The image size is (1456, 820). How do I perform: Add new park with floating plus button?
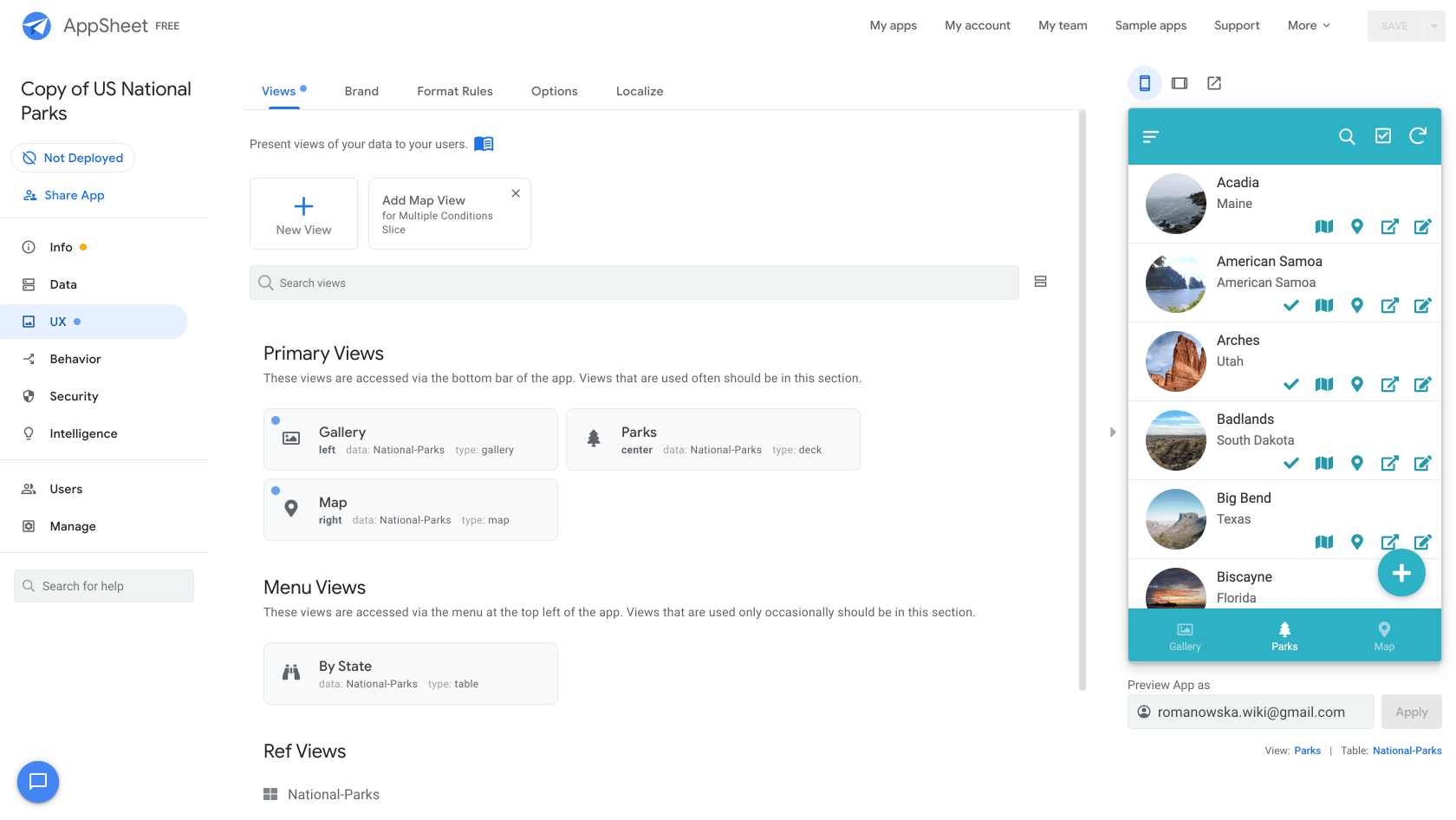coord(1401,573)
